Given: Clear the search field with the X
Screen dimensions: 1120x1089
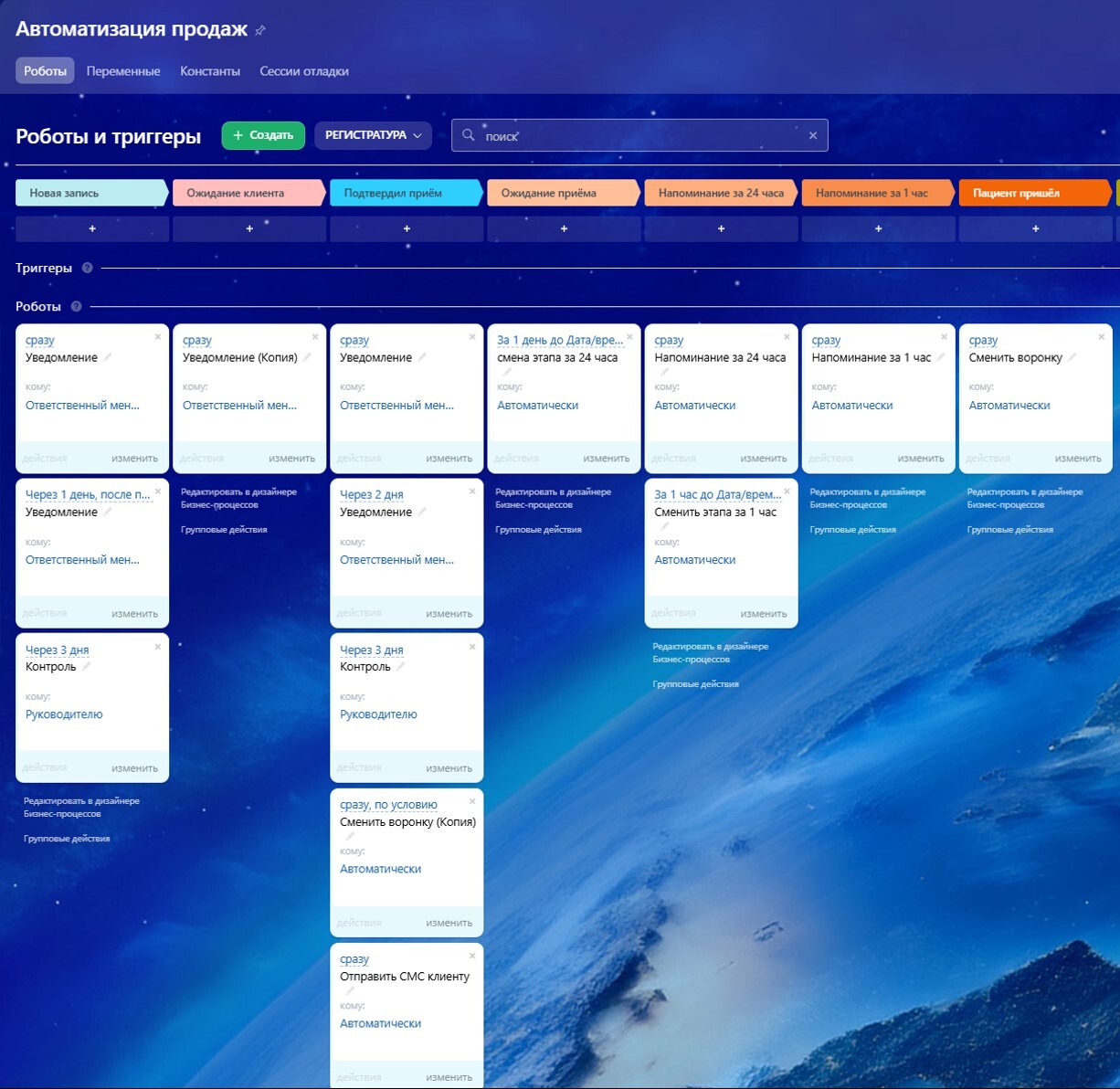Looking at the screenshot, I should click(x=813, y=135).
